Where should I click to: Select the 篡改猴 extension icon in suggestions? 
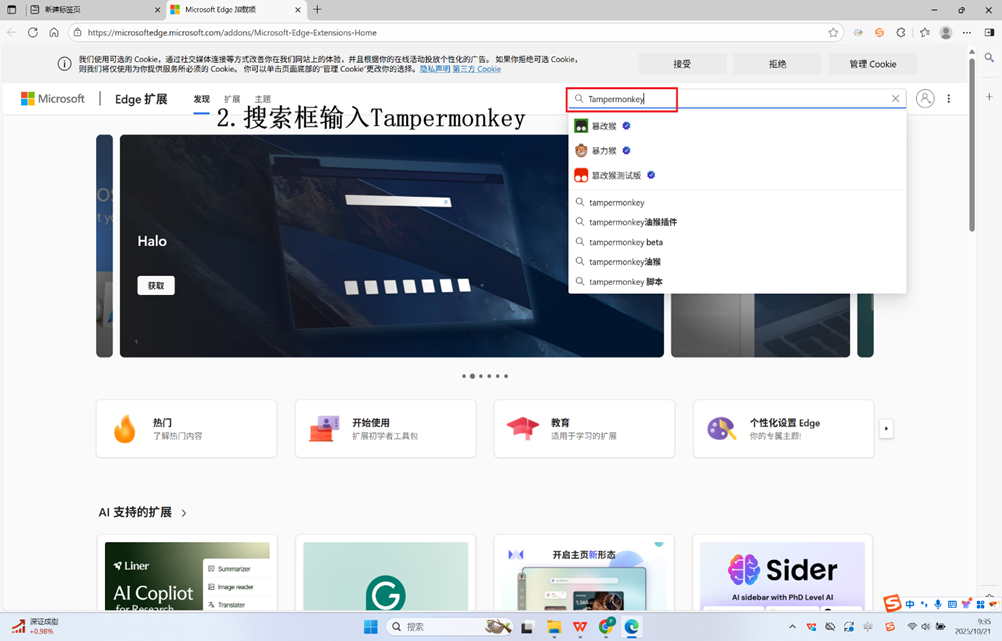click(581, 125)
